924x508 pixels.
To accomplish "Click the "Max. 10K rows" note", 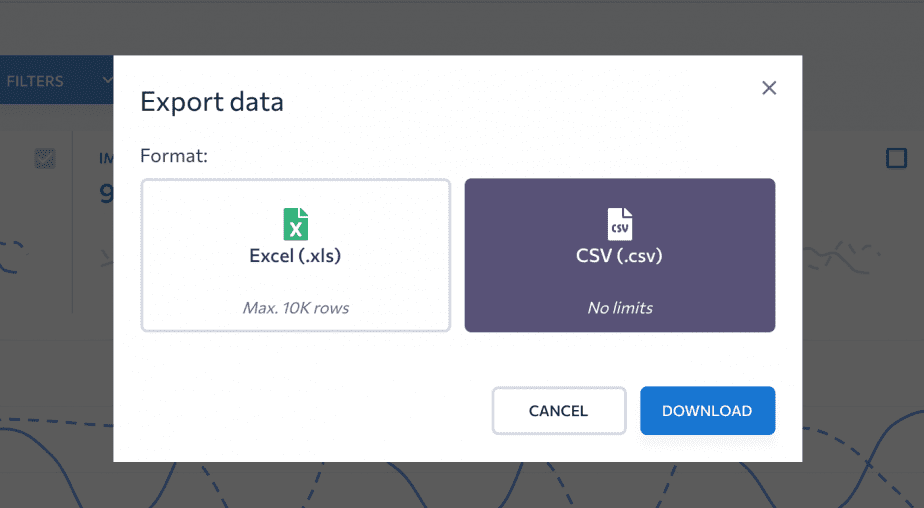I will tap(296, 308).
